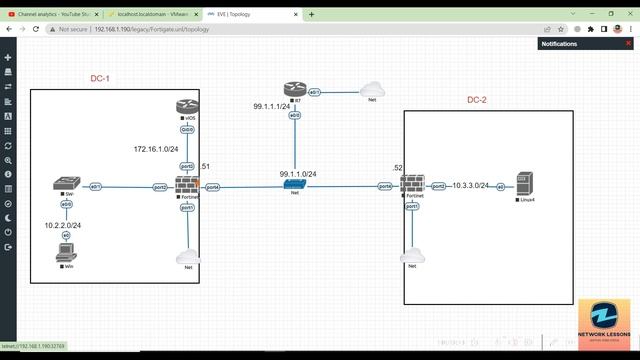Click the Notifications panel header
The image size is (640, 360).
coord(585,44)
